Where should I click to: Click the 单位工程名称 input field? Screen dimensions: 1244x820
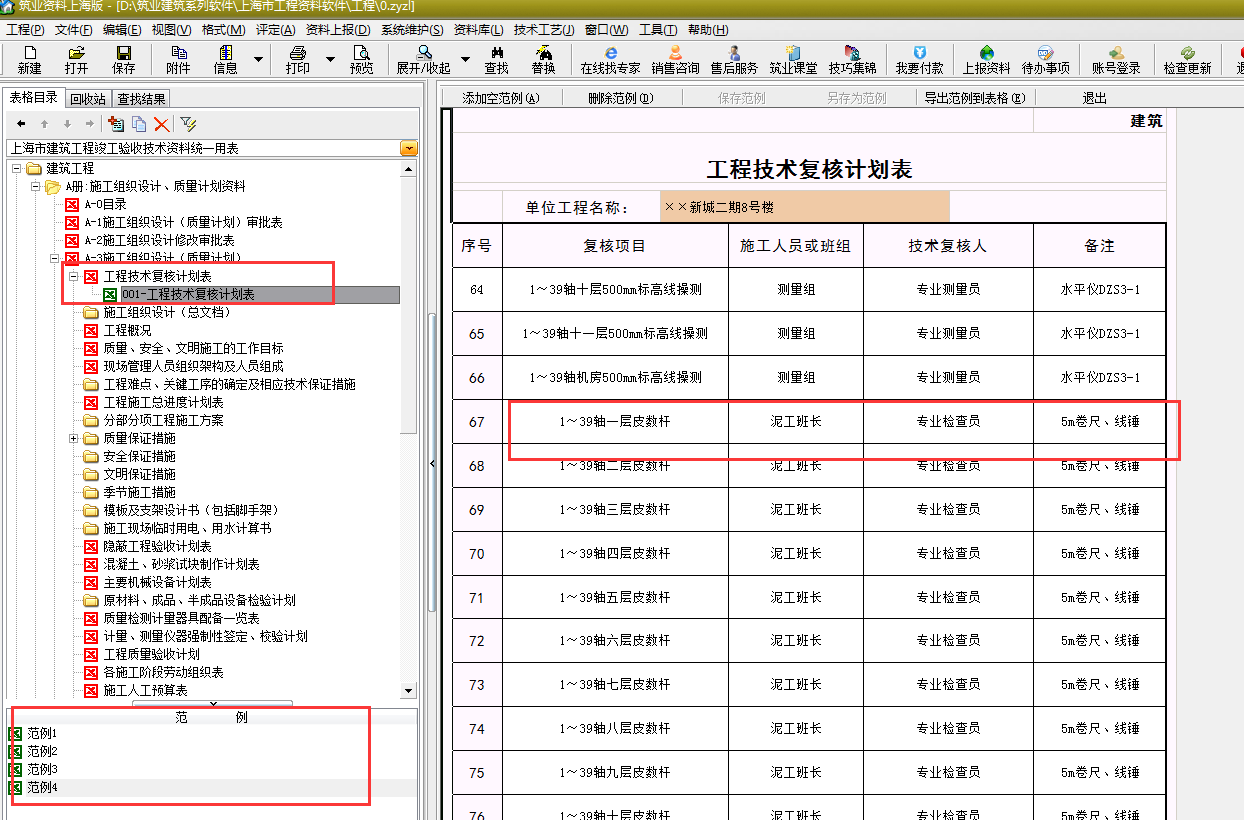pyautogui.click(x=804, y=207)
